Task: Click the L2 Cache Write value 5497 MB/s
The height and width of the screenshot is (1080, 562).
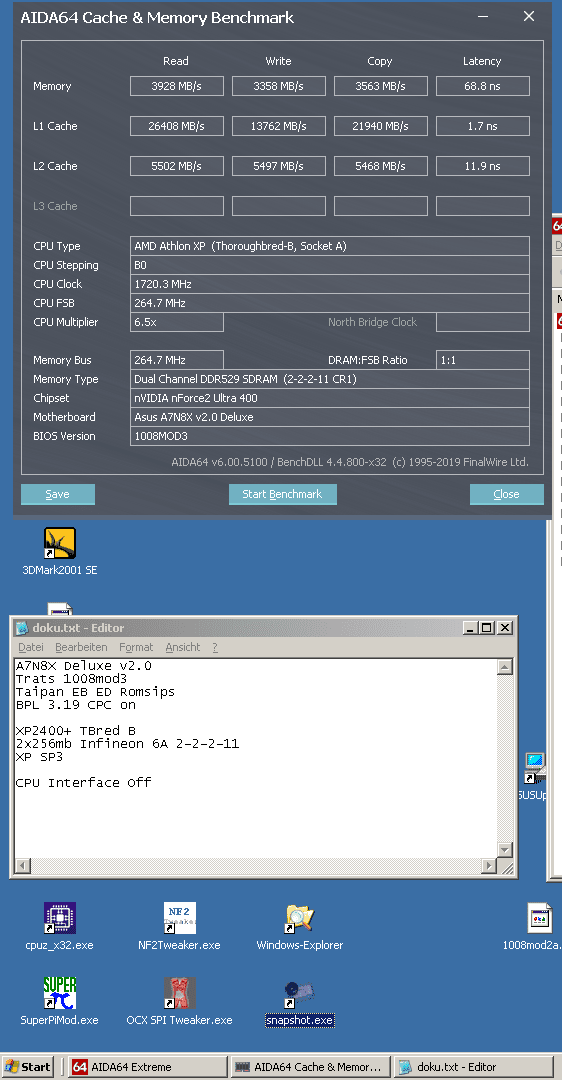Action: click(x=279, y=166)
